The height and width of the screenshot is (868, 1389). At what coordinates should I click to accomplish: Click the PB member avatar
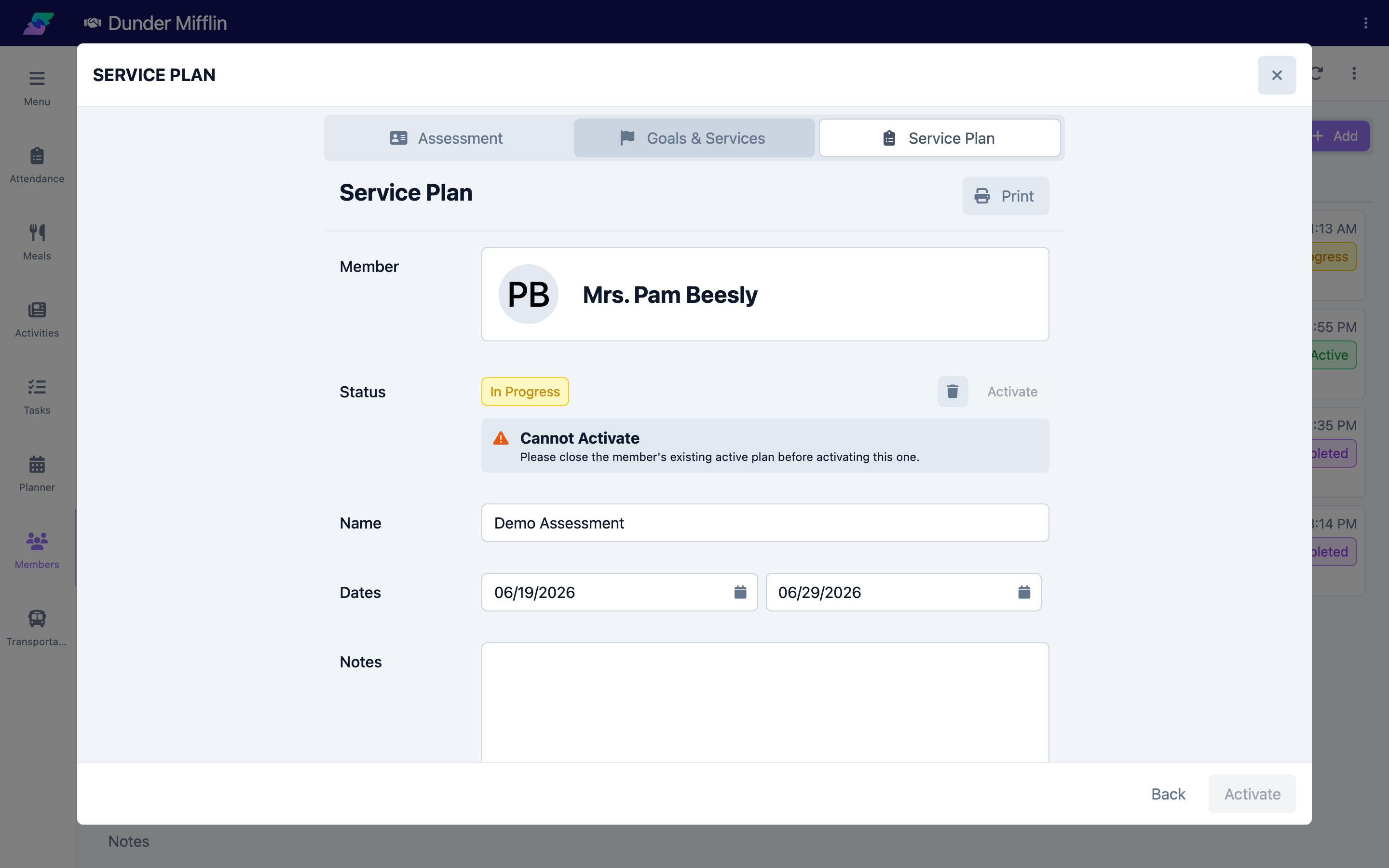click(x=528, y=294)
